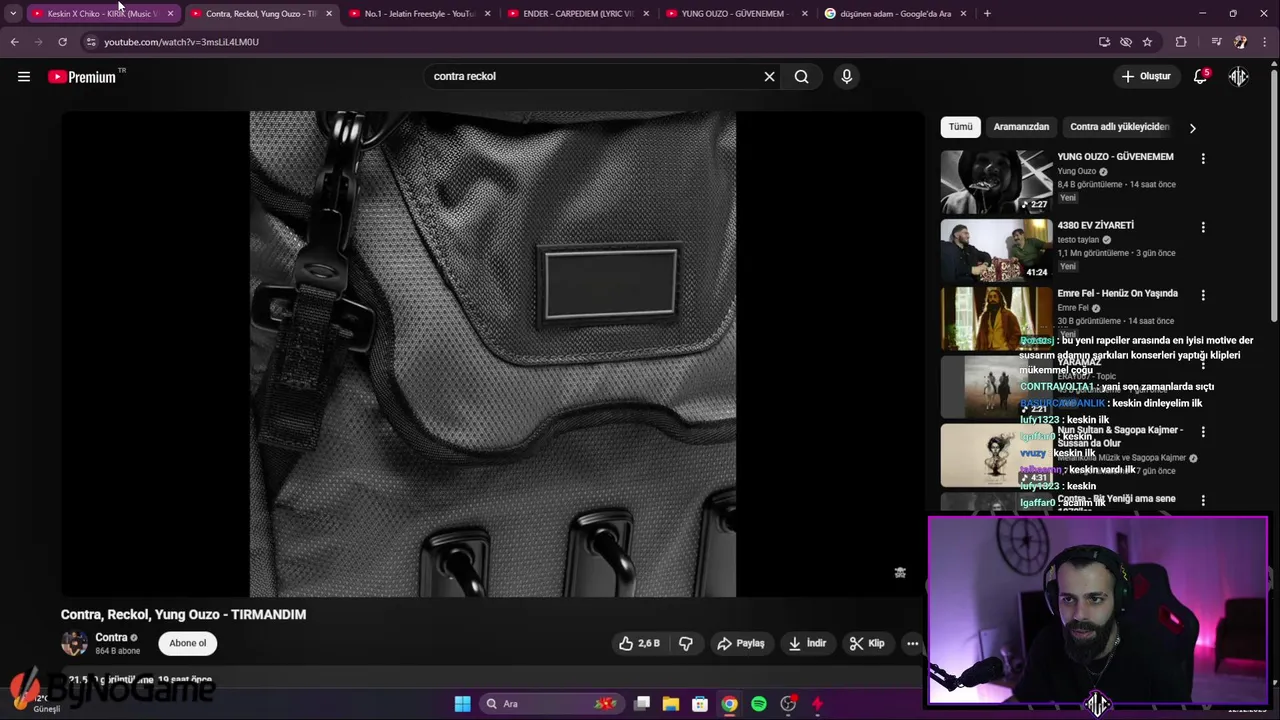1280x720 pixels.
Task: Open Chrome three-dot menu
Action: [x=1265, y=42]
